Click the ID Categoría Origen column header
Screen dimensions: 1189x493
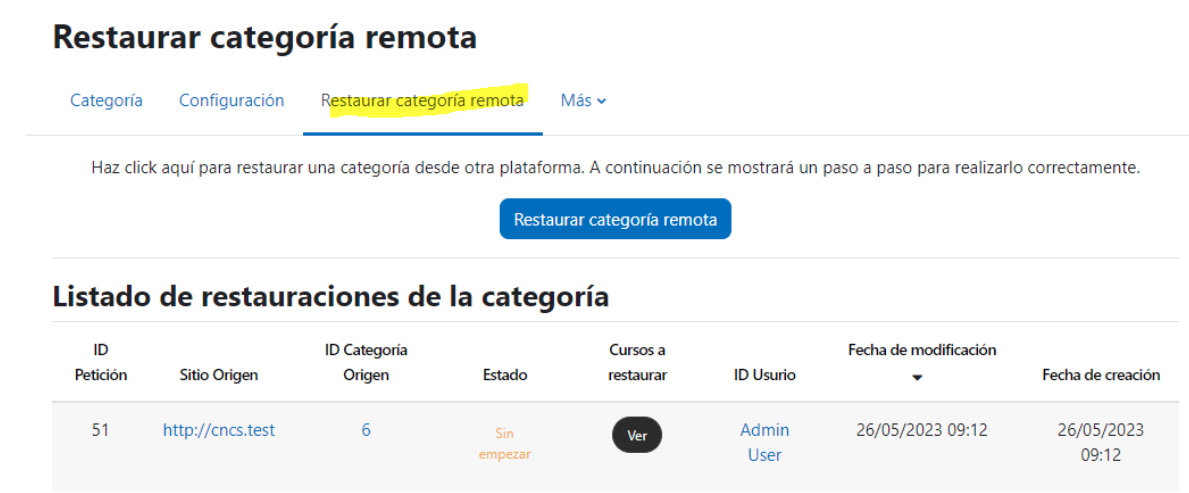point(366,362)
